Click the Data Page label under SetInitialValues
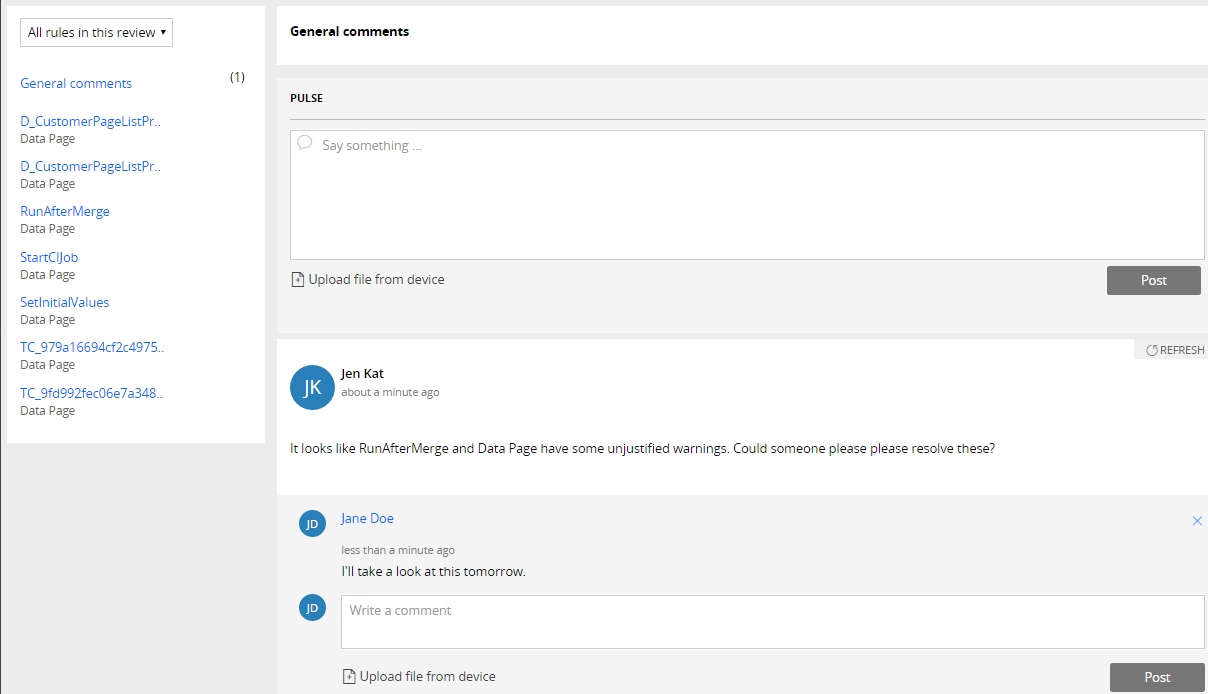The height and width of the screenshot is (694, 1208). pyautogui.click(x=48, y=320)
